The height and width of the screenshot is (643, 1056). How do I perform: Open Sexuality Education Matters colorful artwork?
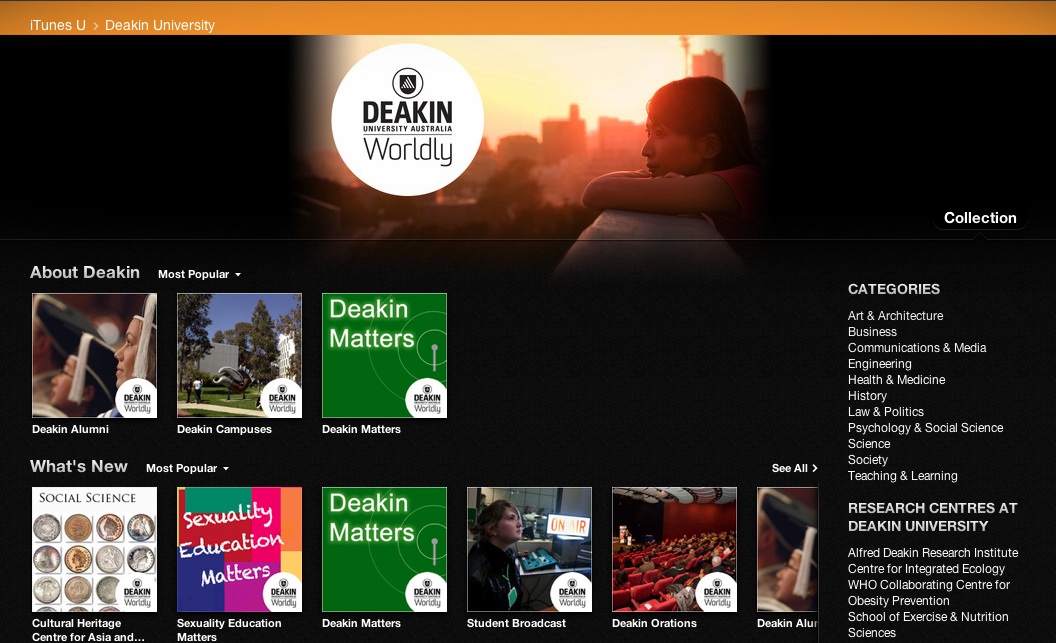click(x=239, y=549)
